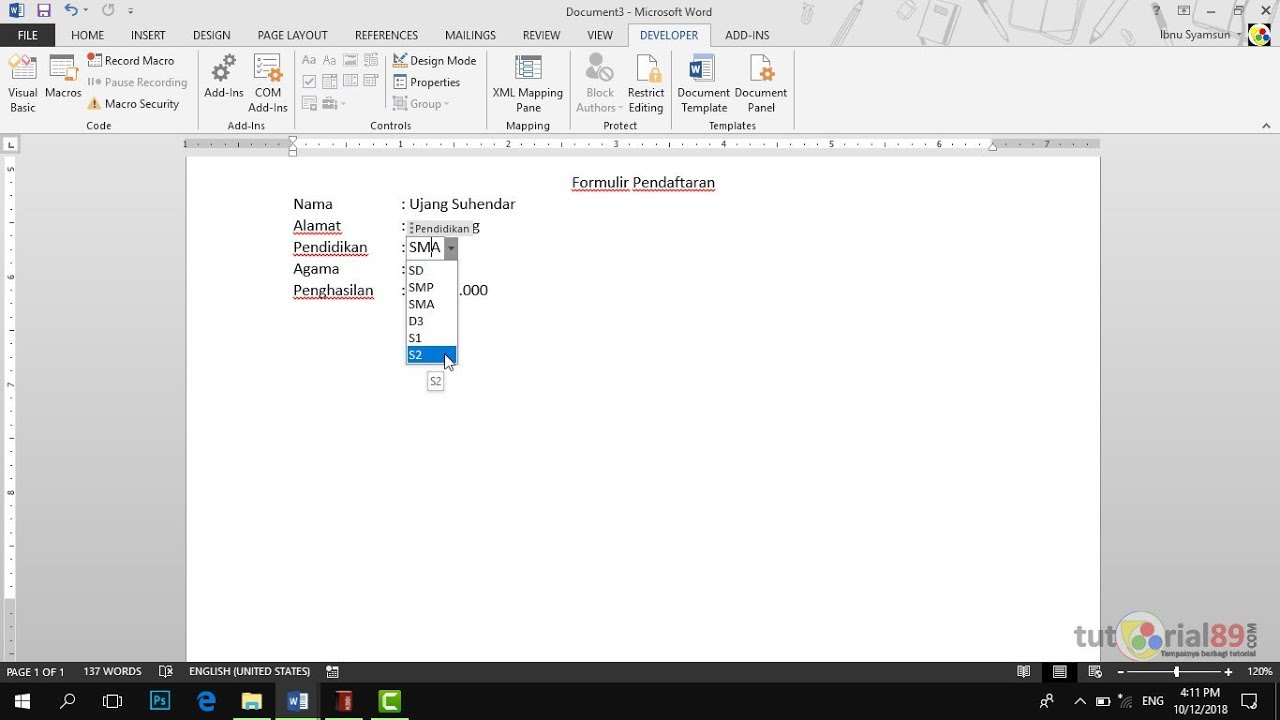The width and height of the screenshot is (1280, 720).
Task: Open undo history dropdown arrow
Action: click(86, 11)
